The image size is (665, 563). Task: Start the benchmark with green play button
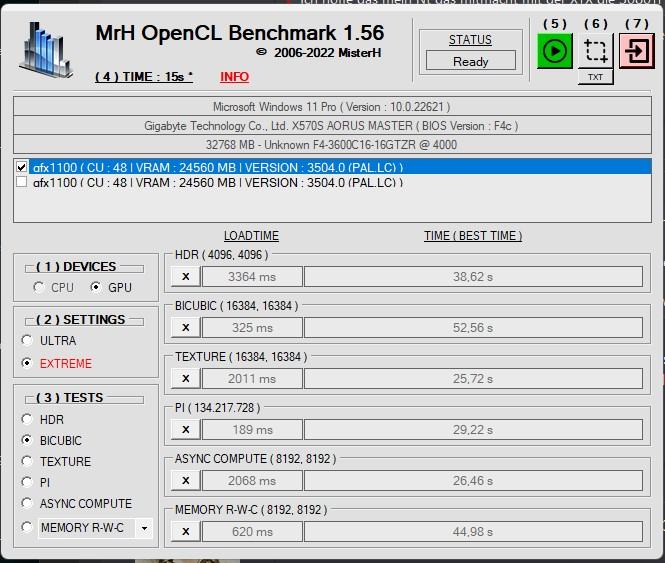tap(554, 51)
